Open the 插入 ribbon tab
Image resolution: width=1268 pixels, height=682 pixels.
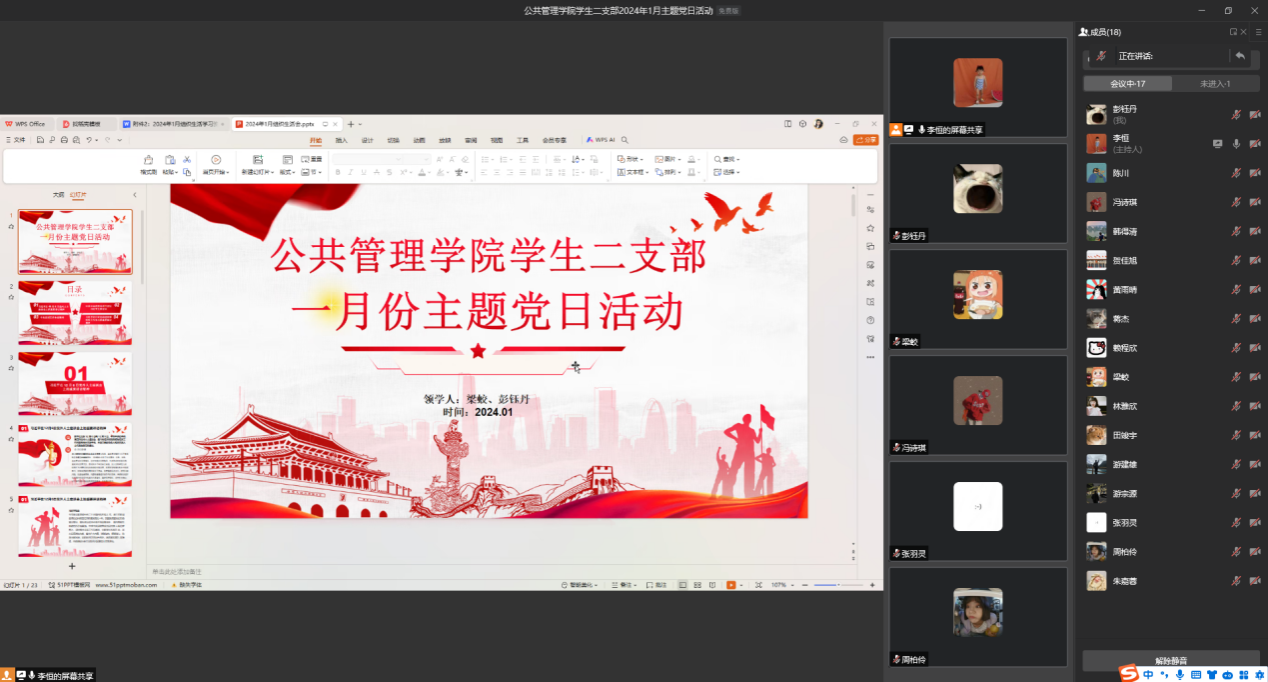[341, 141]
